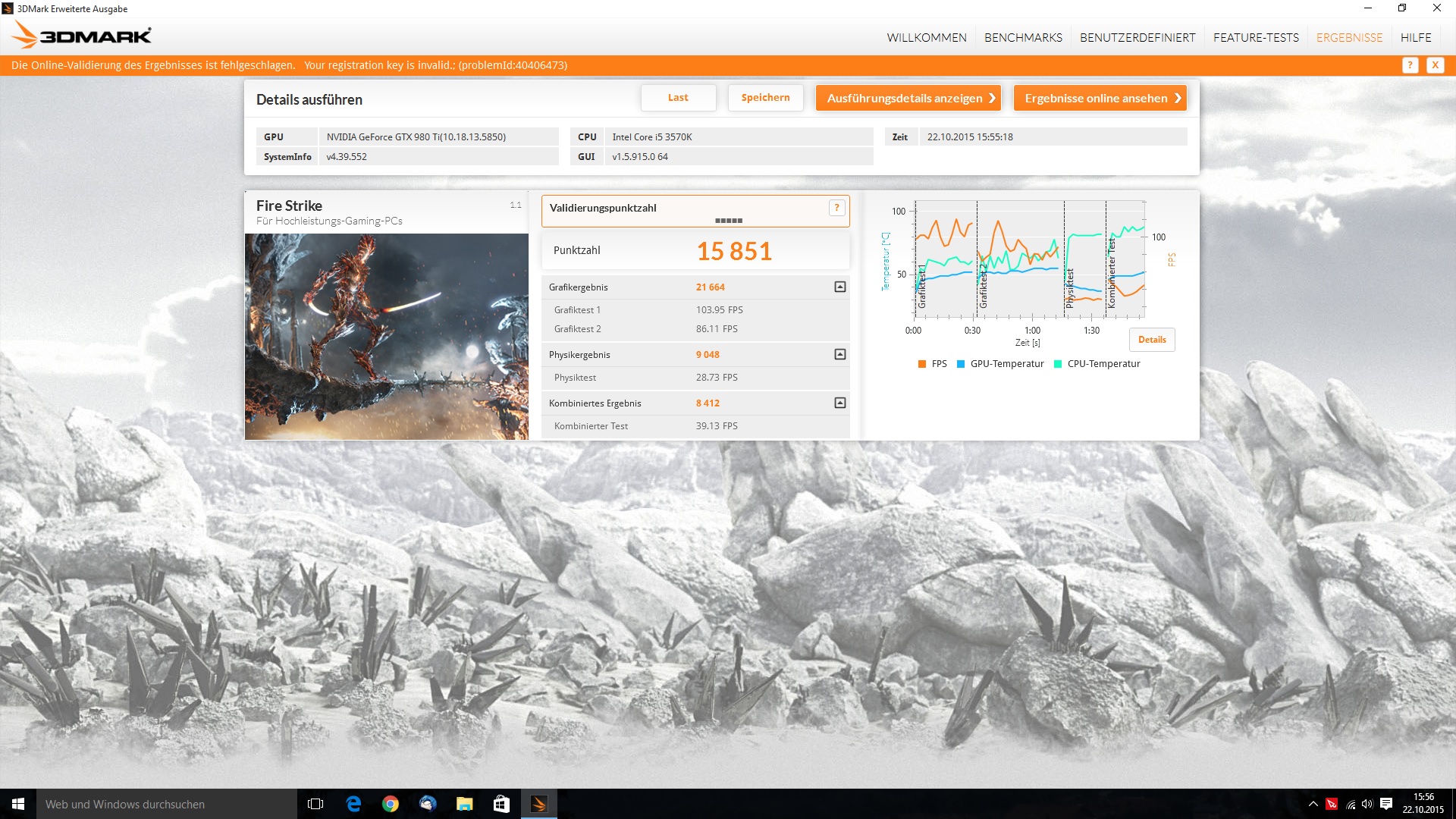Viewport: 1456px width, 819px height.
Task: Click the 3DMark taskbar icon
Action: [x=538, y=804]
